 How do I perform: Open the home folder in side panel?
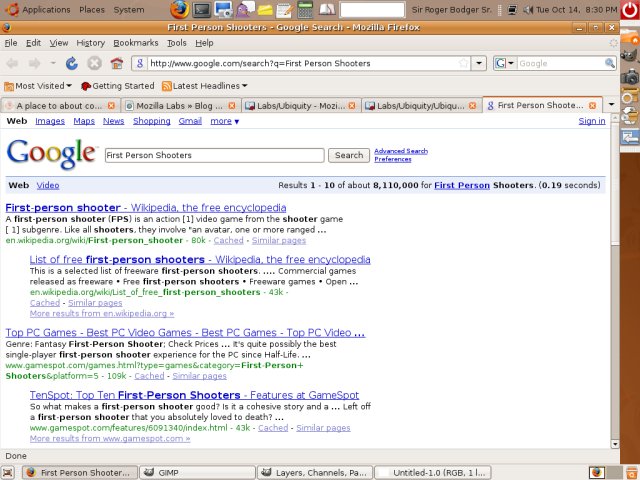[629, 37]
